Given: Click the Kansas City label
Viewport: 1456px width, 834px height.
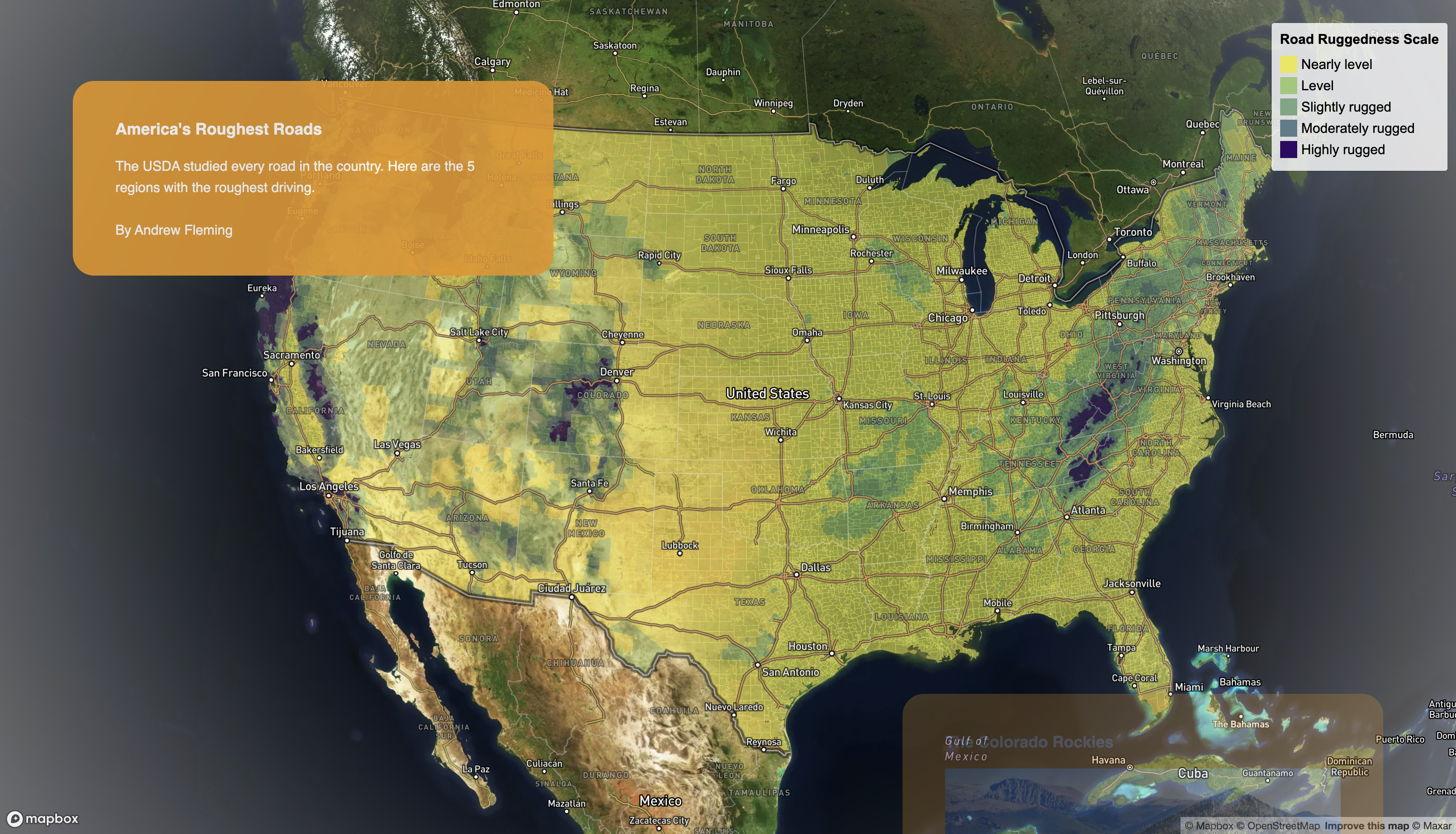Looking at the screenshot, I should point(868,405).
